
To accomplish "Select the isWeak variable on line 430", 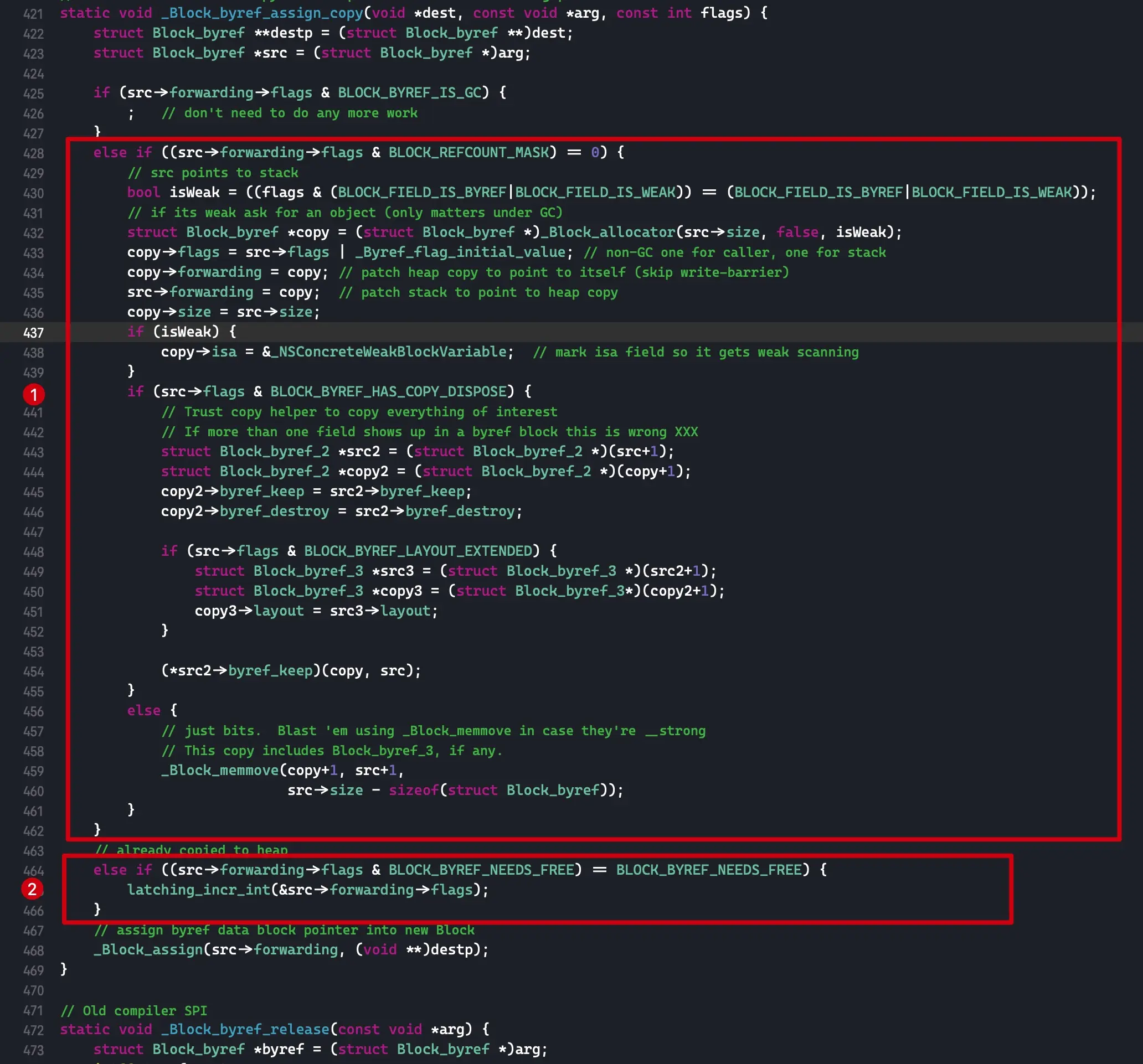I will tap(195, 192).
